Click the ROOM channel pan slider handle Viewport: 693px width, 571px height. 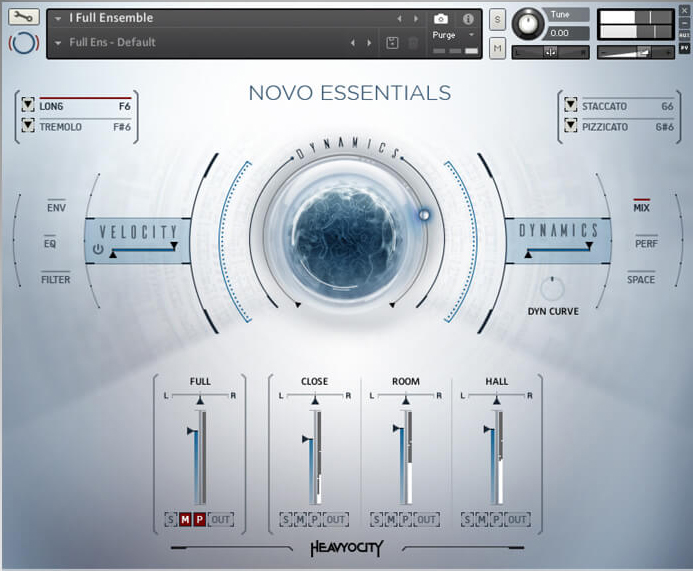click(406, 400)
